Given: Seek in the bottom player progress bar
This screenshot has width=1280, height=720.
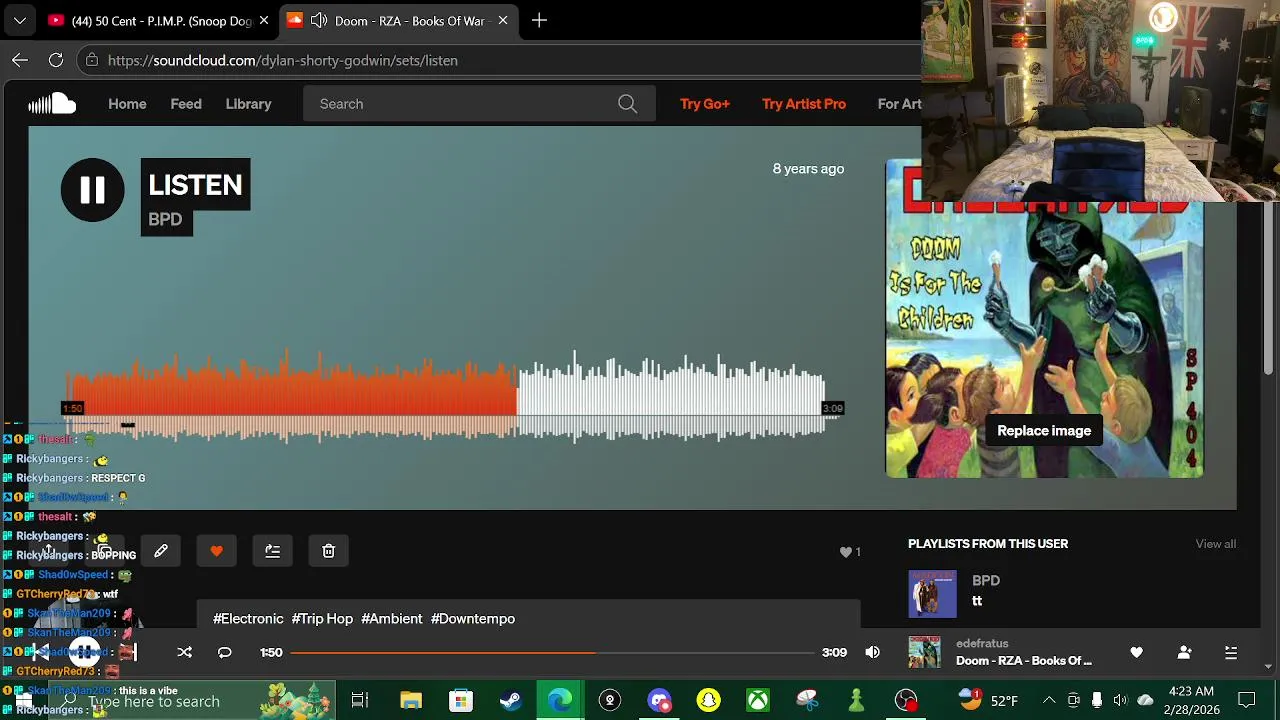Looking at the screenshot, I should 552,652.
